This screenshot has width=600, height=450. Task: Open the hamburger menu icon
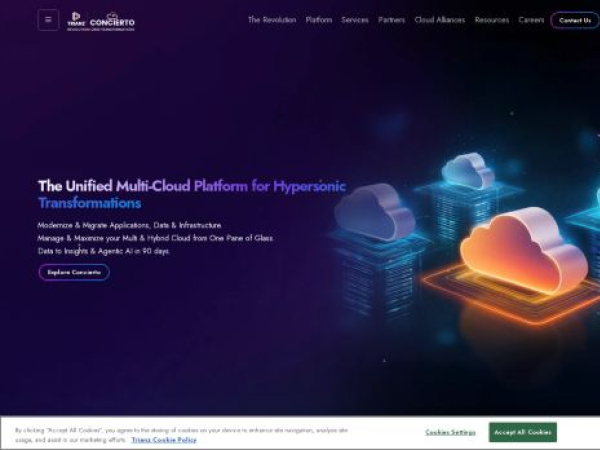48,20
